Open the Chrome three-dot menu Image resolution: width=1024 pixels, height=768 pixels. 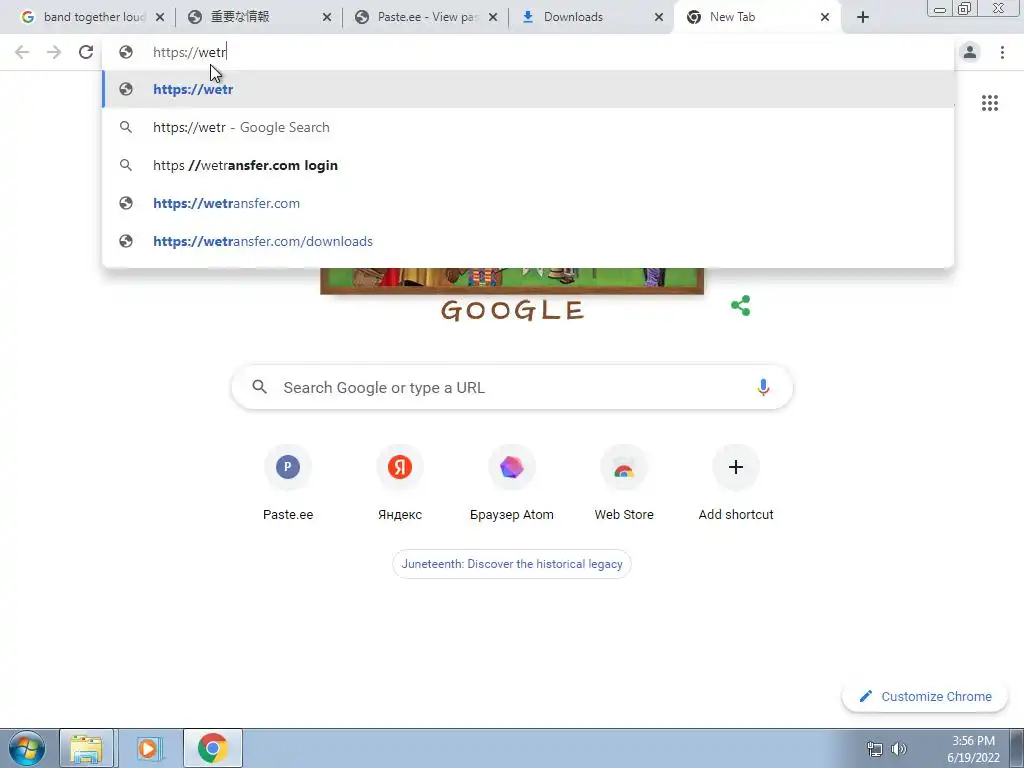pyautogui.click(x=1002, y=52)
